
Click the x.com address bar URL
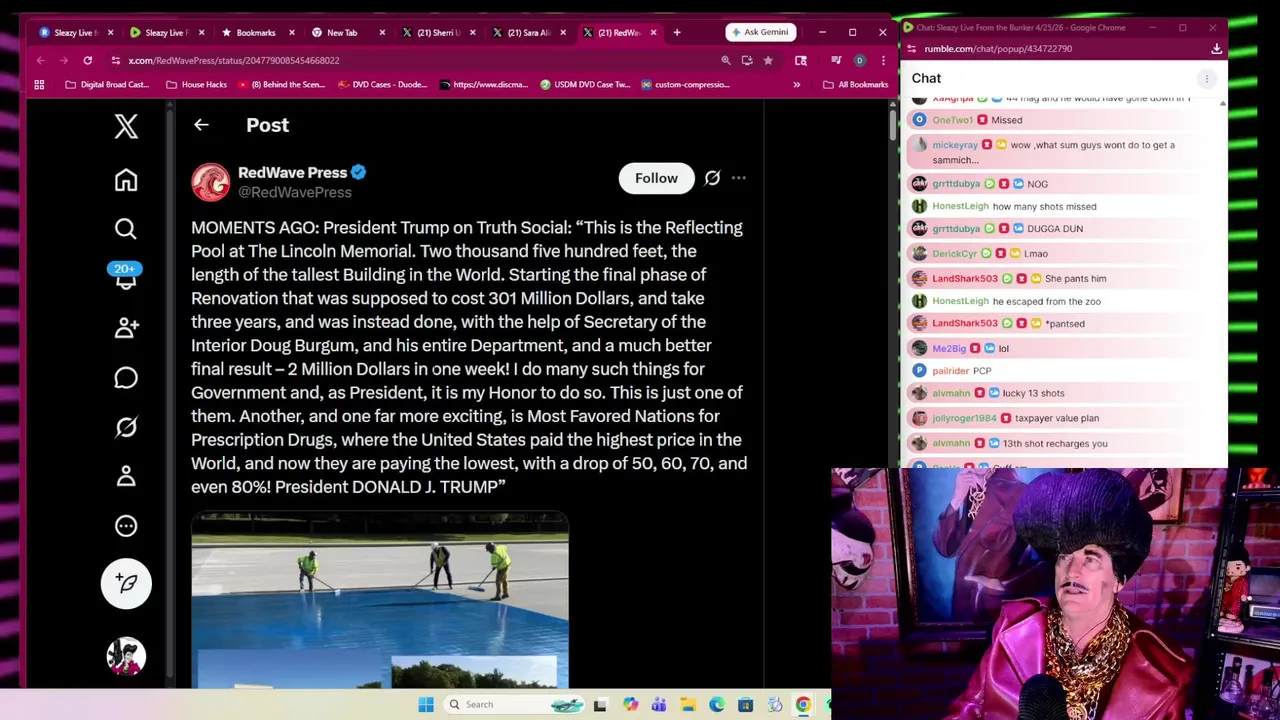(x=234, y=60)
